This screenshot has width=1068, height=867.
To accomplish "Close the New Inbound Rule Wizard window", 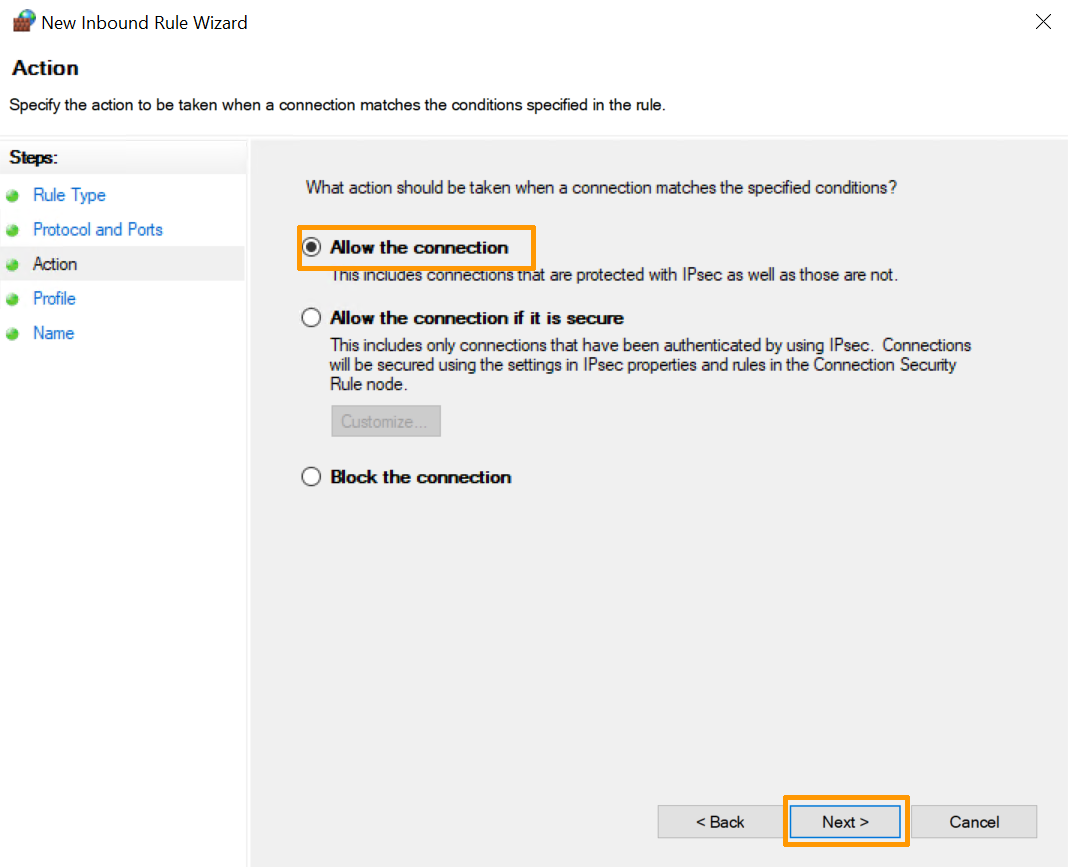I will pos(1043,22).
